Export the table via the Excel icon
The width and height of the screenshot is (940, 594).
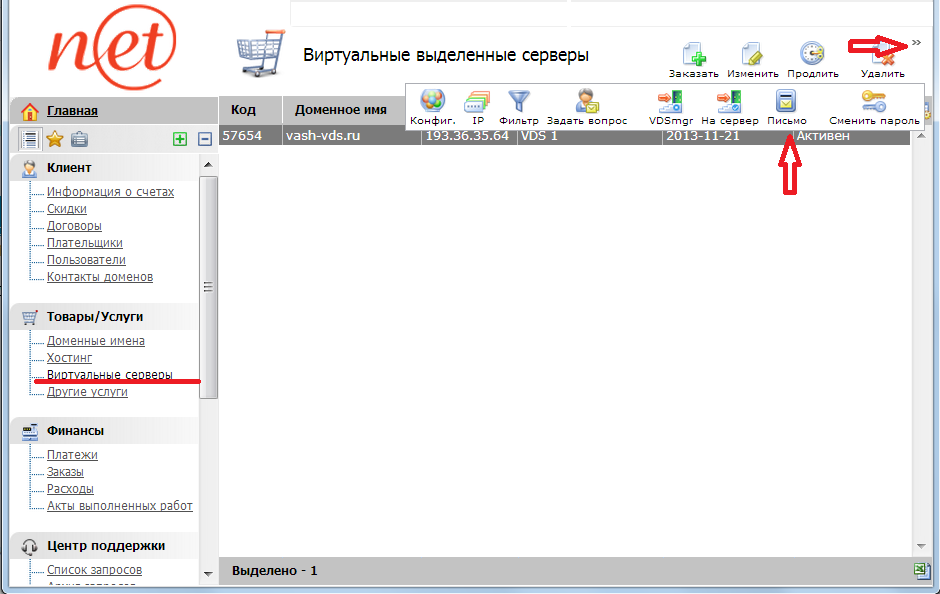pos(920,570)
